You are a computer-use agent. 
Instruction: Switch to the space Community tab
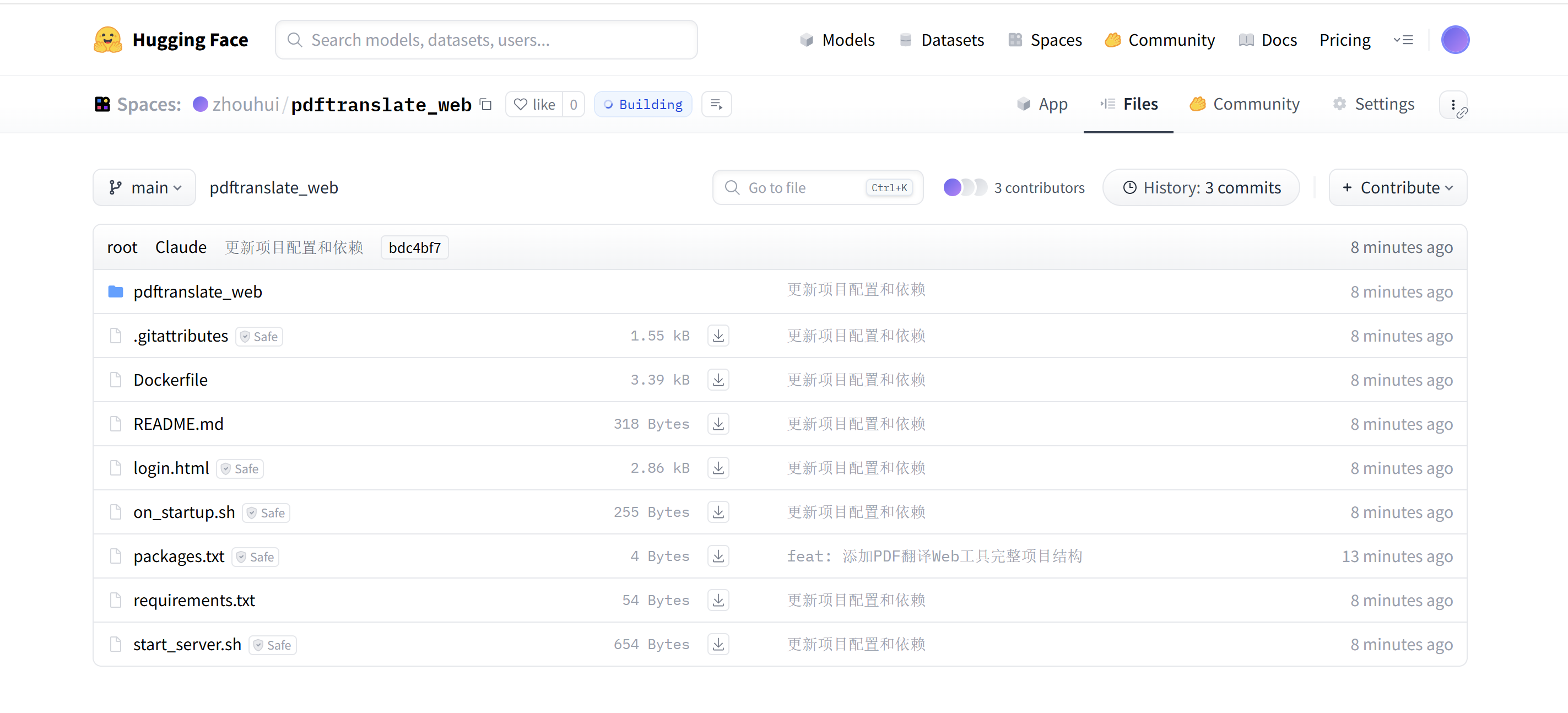coord(1245,104)
